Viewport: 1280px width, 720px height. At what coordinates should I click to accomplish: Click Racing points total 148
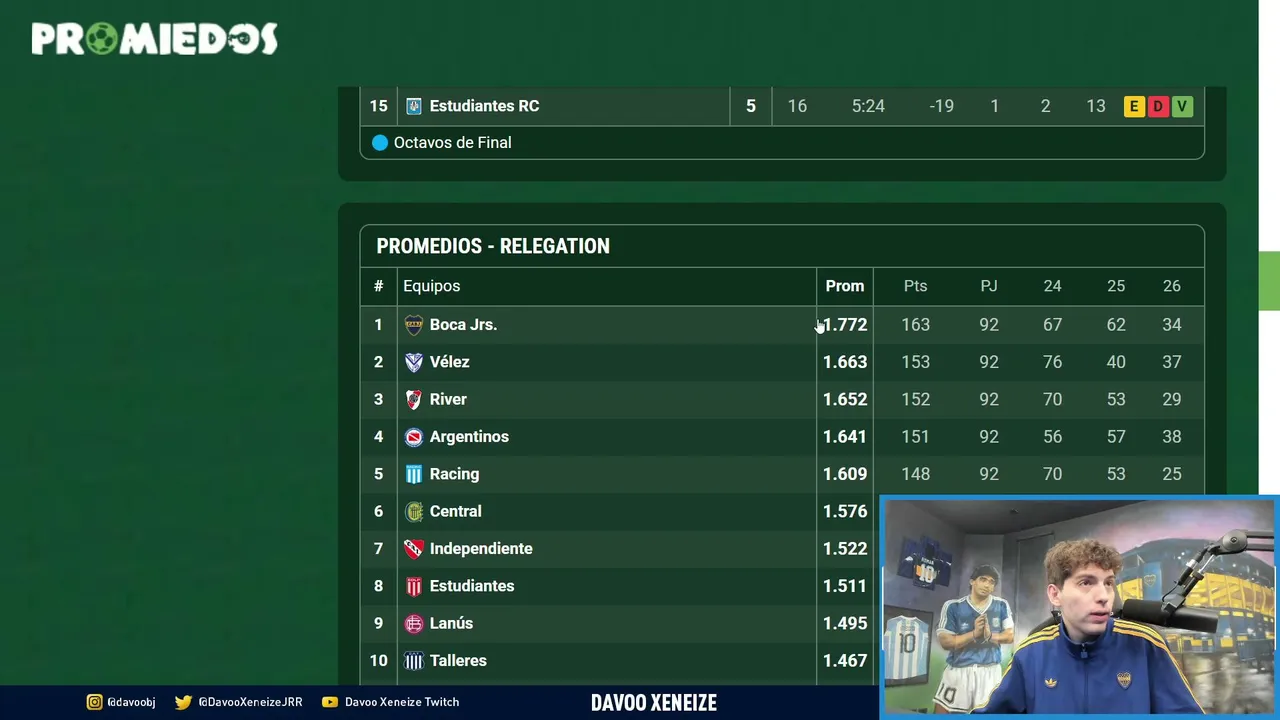[x=915, y=474]
